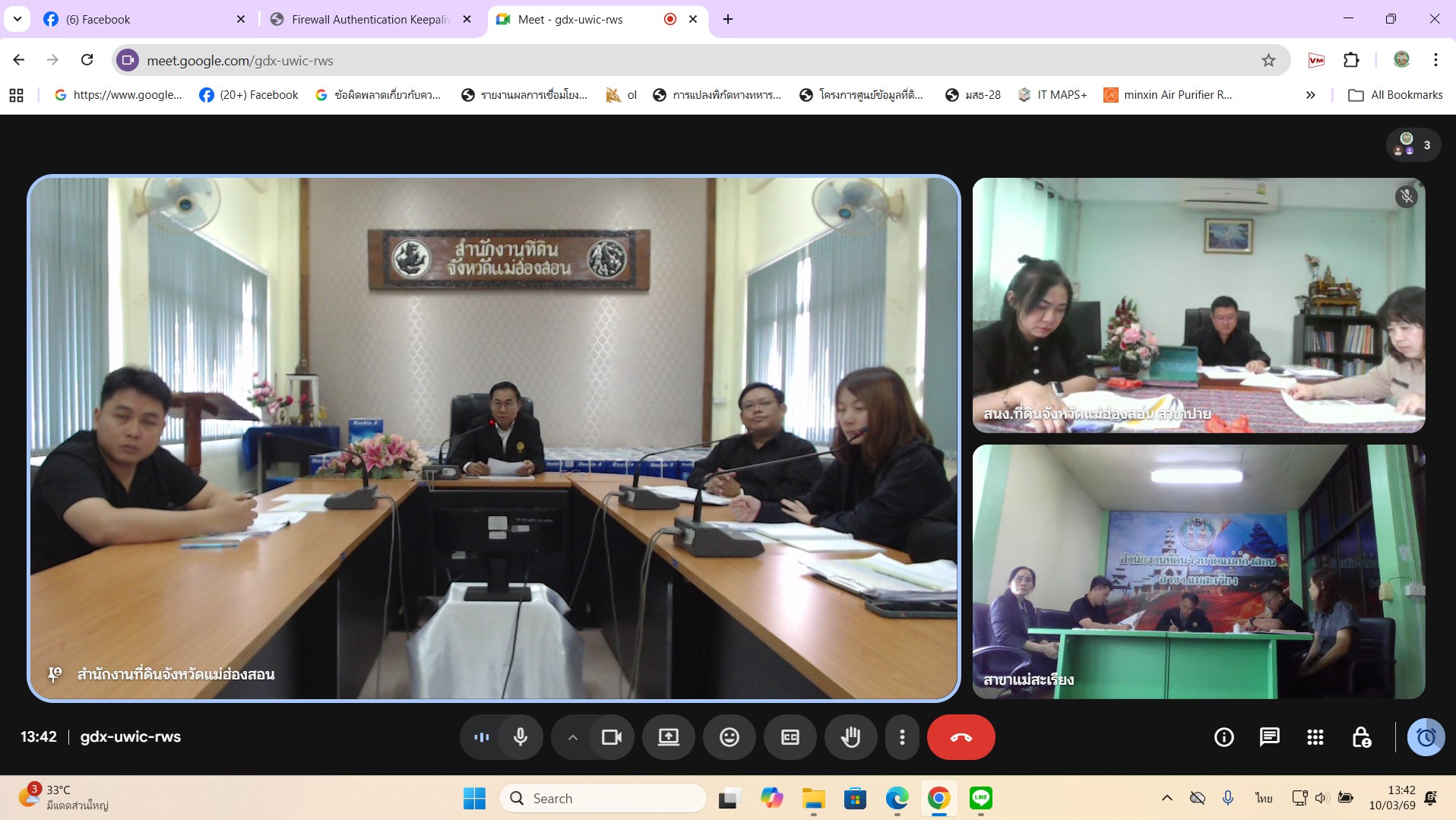Expand the hidden bookmarks overflow chevron
The width and height of the screenshot is (1456, 820).
click(x=1310, y=95)
